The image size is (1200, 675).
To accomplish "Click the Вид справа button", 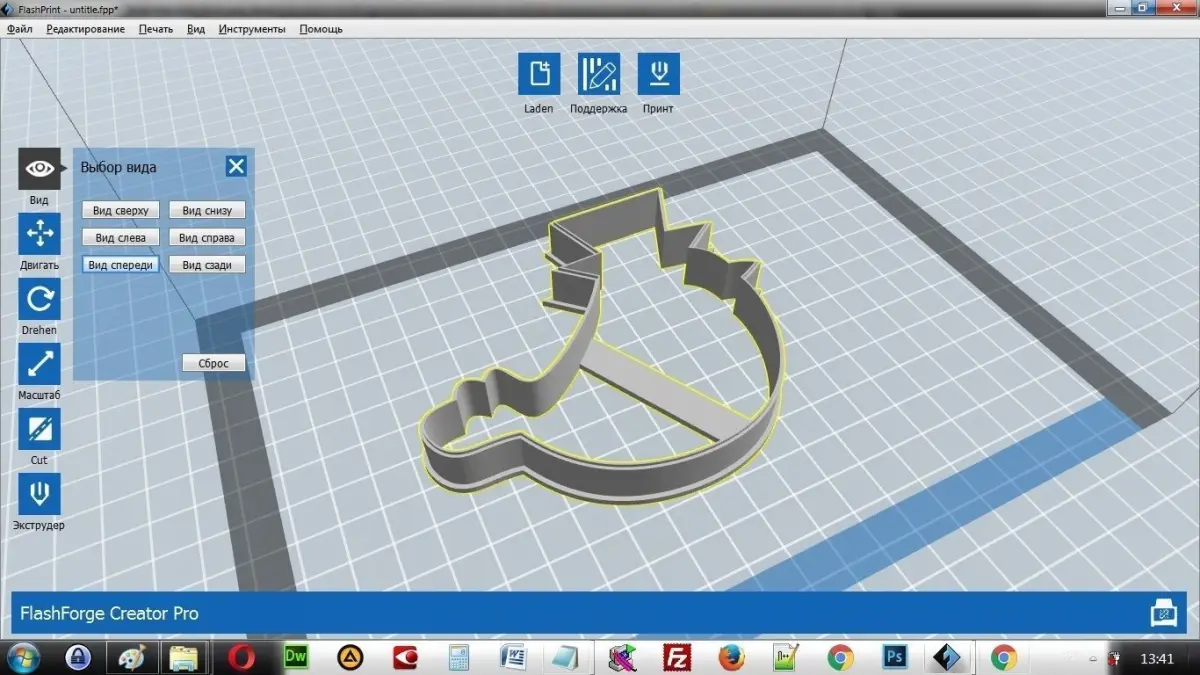I will [x=207, y=237].
